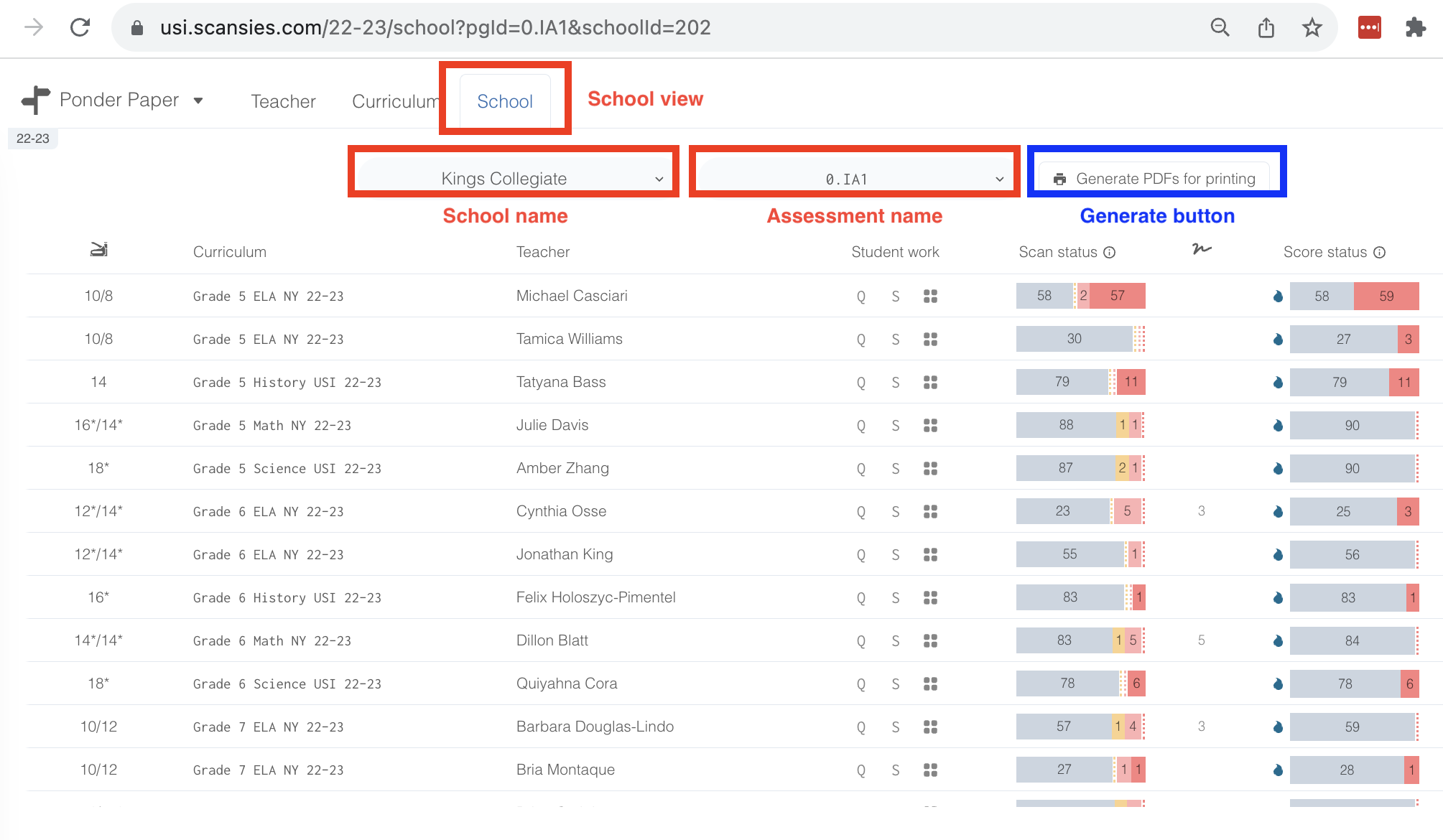This screenshot has width=1443, height=840.
Task: Click the score droplet icon for Tatyana Bass
Action: [x=1278, y=382]
